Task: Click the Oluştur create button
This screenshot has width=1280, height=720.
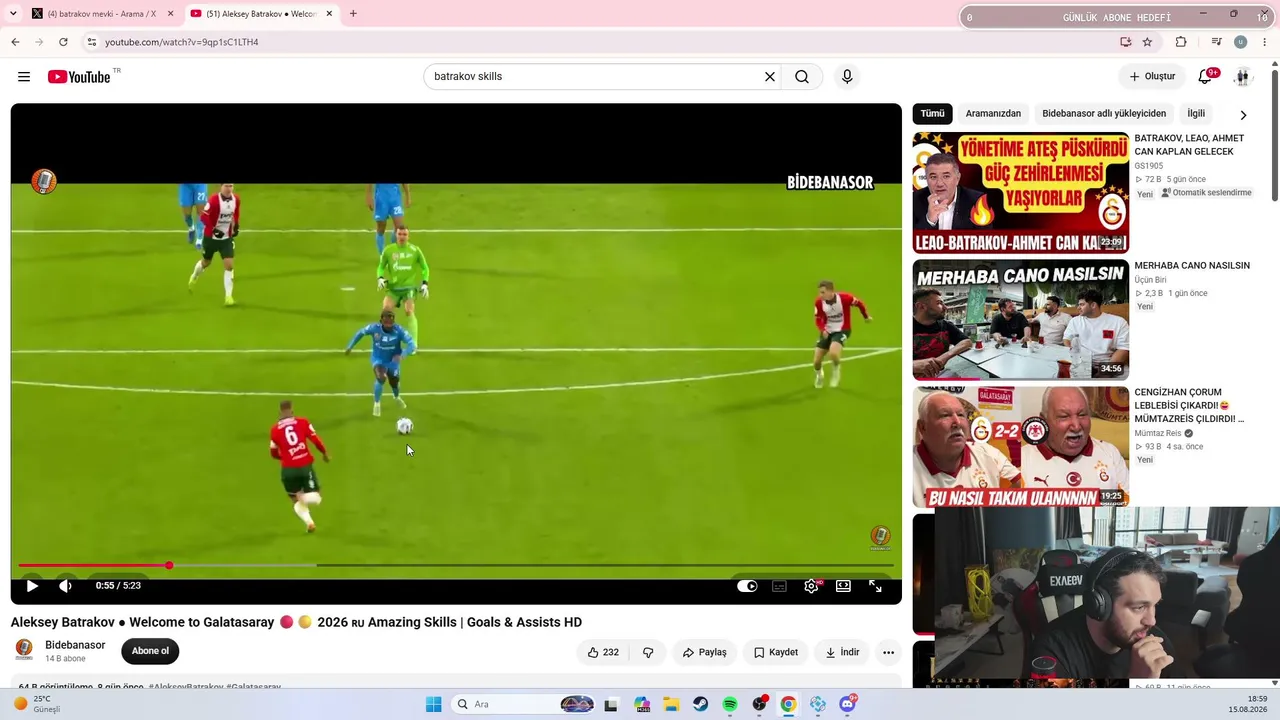Action: [1152, 77]
